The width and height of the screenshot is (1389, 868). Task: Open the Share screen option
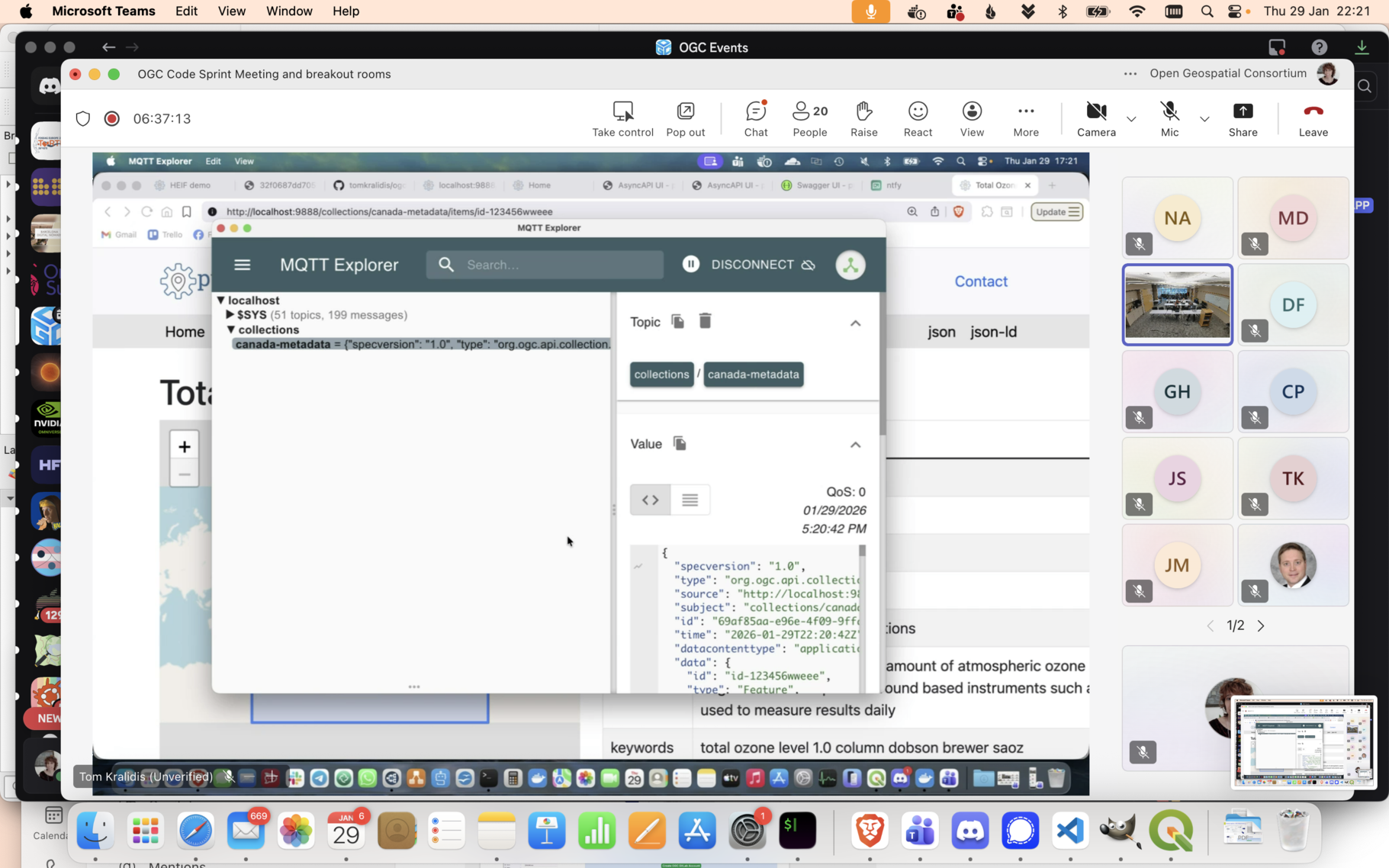point(1243,111)
